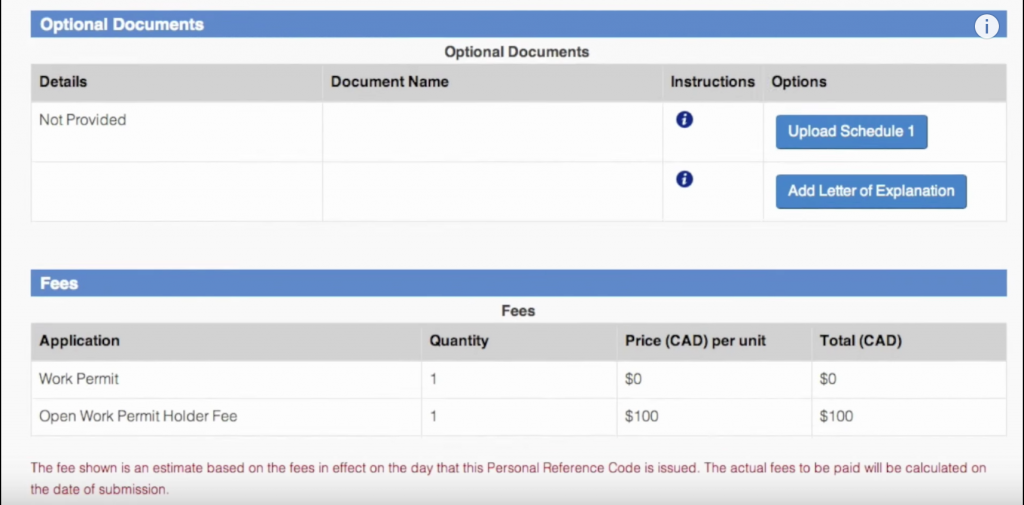The height and width of the screenshot is (505, 1024).
Task: Select the Details column header
Action: (x=63, y=82)
